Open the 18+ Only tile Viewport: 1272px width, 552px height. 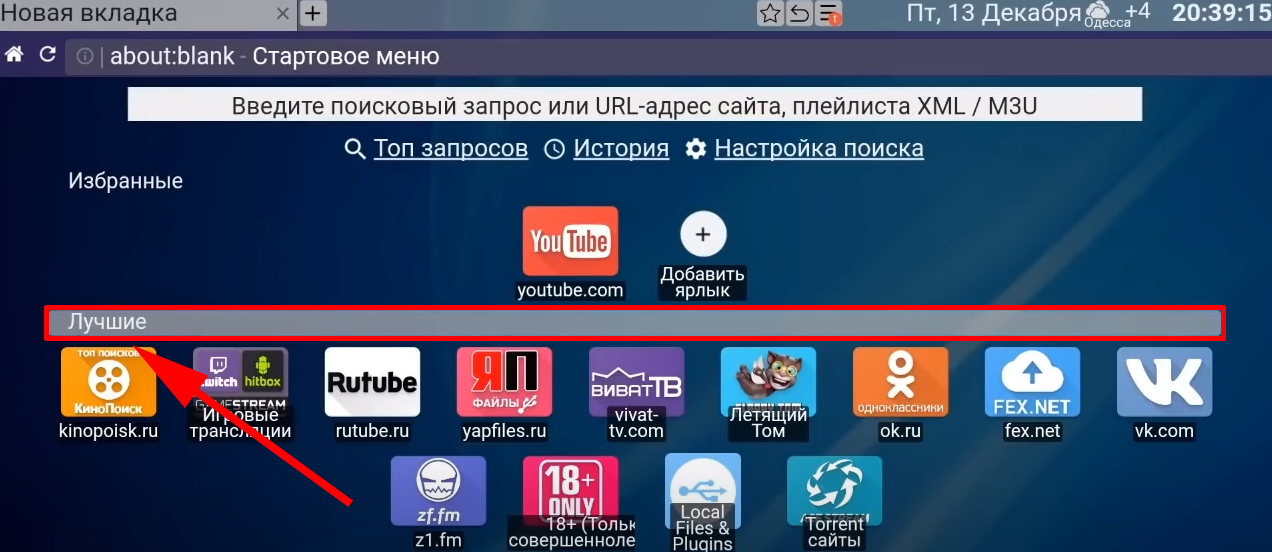[x=570, y=490]
